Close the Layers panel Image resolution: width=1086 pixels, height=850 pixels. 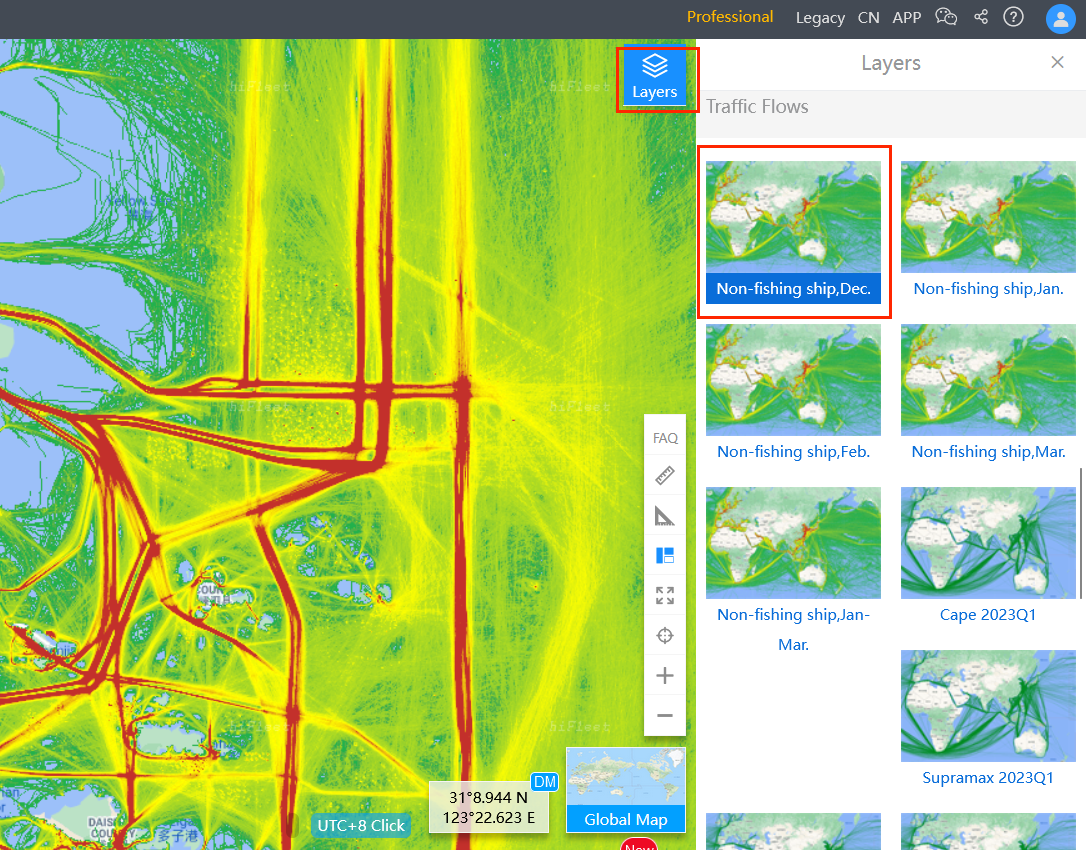coord(1057,62)
